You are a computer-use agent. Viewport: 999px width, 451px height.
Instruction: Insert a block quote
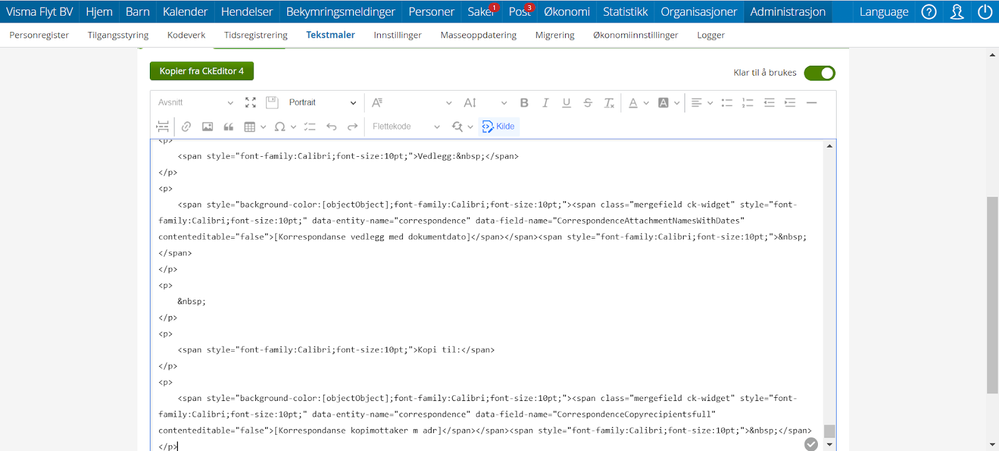228,127
